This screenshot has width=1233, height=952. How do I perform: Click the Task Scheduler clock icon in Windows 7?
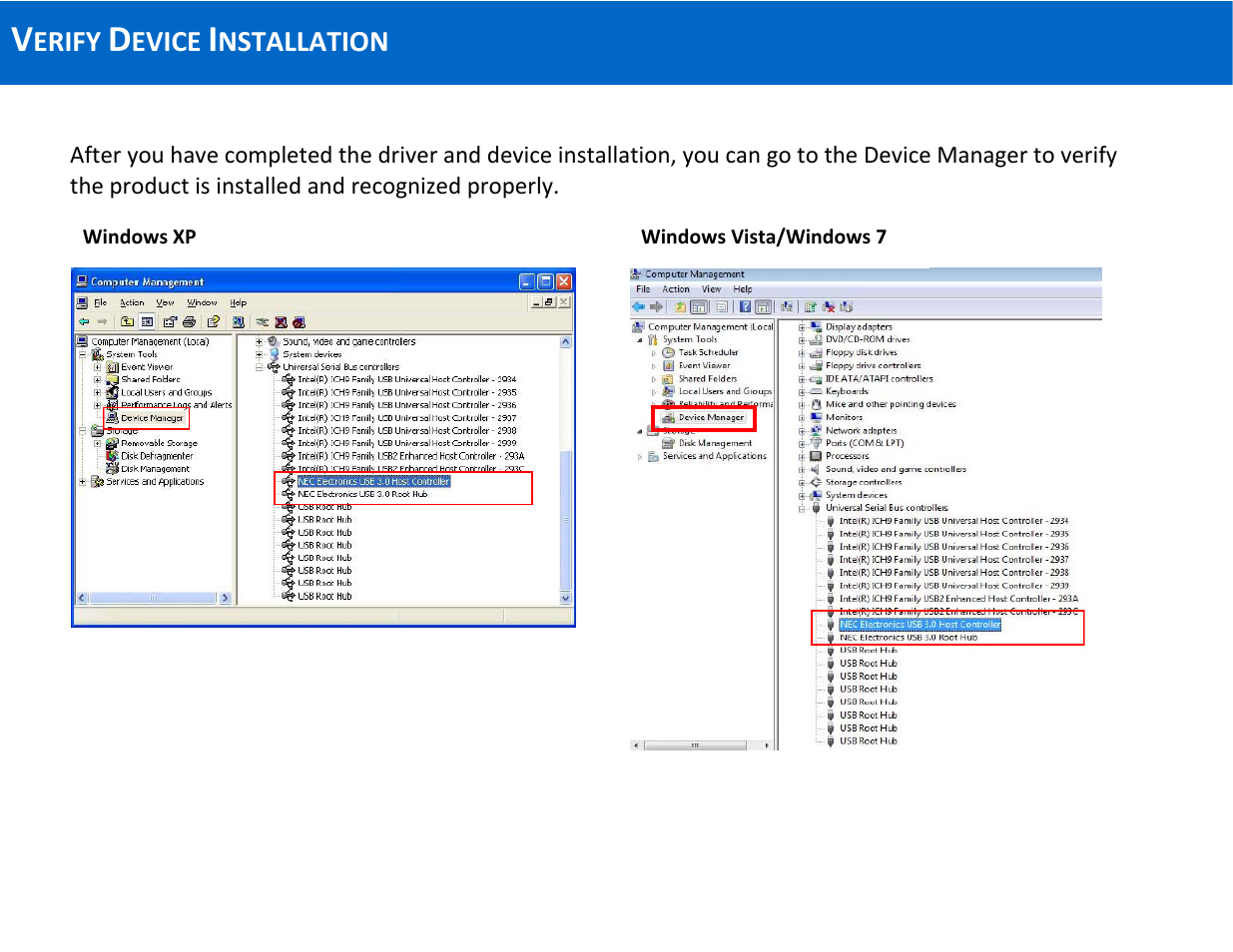click(668, 352)
